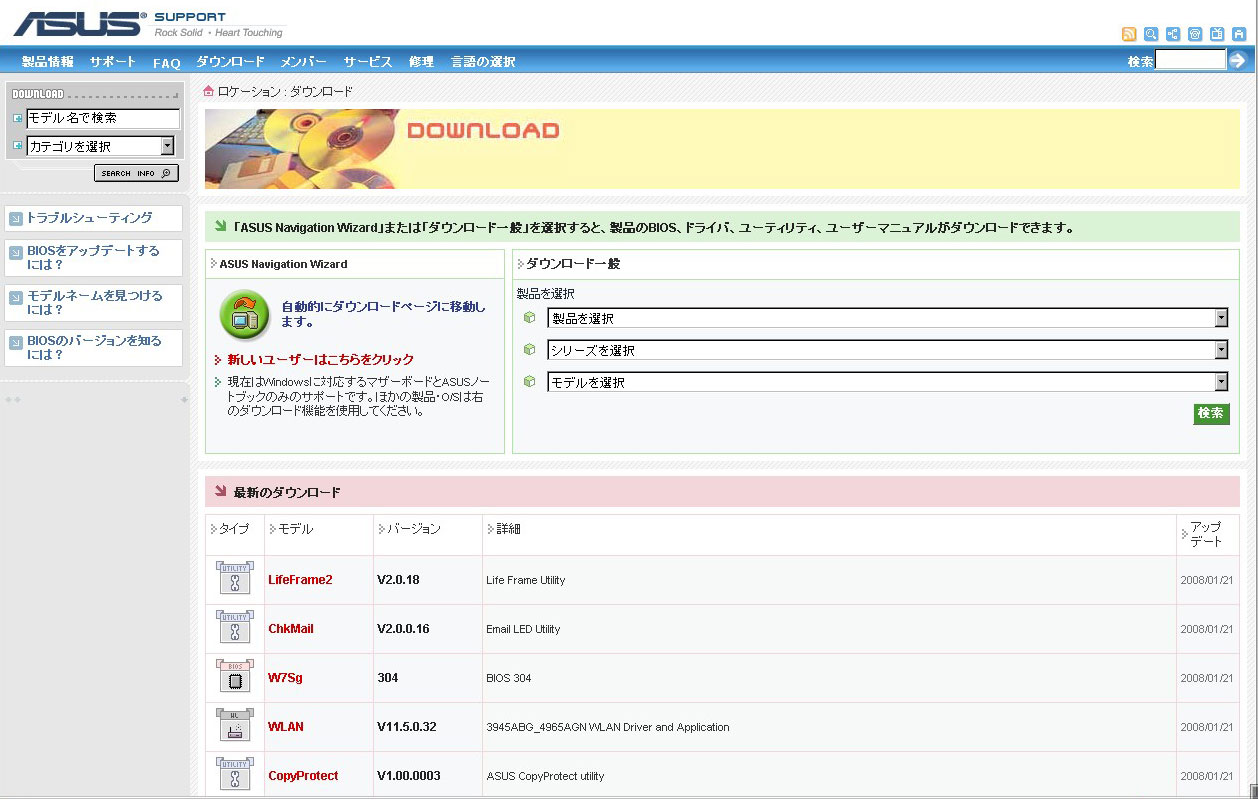
Task: Click the TV icon in header
Action: coord(1217,34)
